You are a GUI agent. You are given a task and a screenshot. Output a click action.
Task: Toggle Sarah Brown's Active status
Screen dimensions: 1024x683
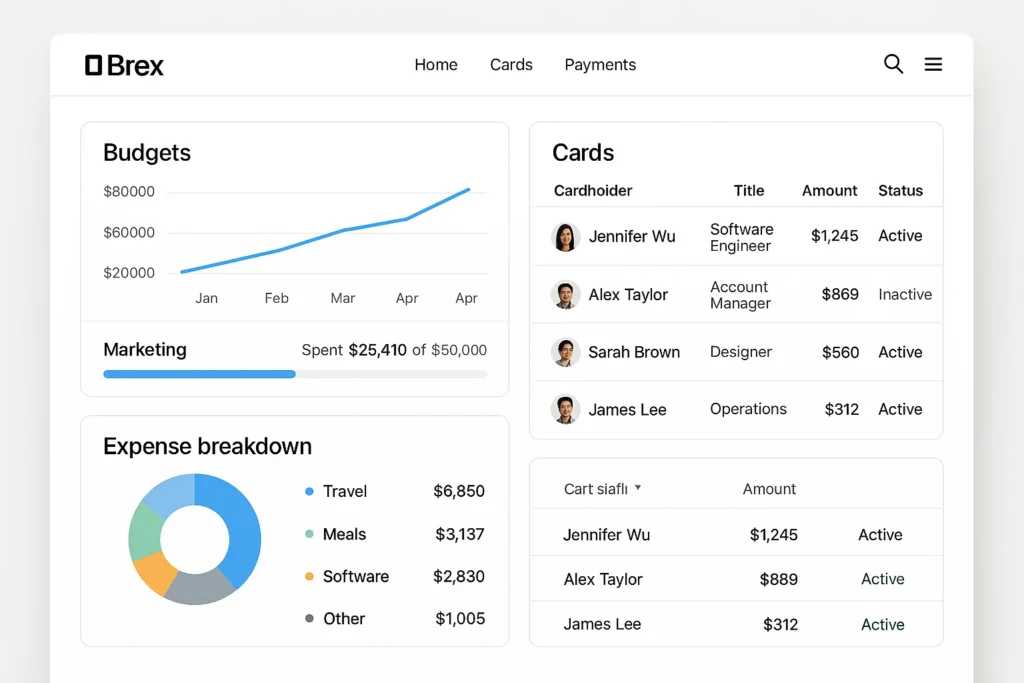click(899, 352)
